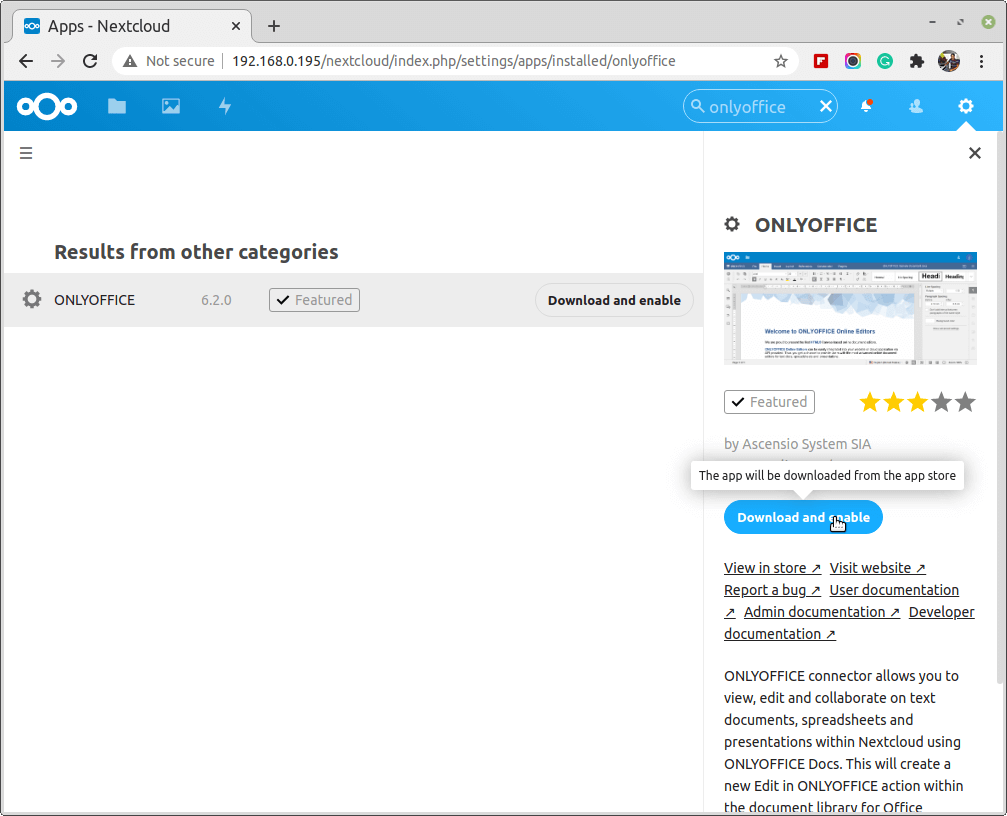This screenshot has height=816, width=1007.
Task: Open the Chrome profile avatar
Action: tap(949, 61)
